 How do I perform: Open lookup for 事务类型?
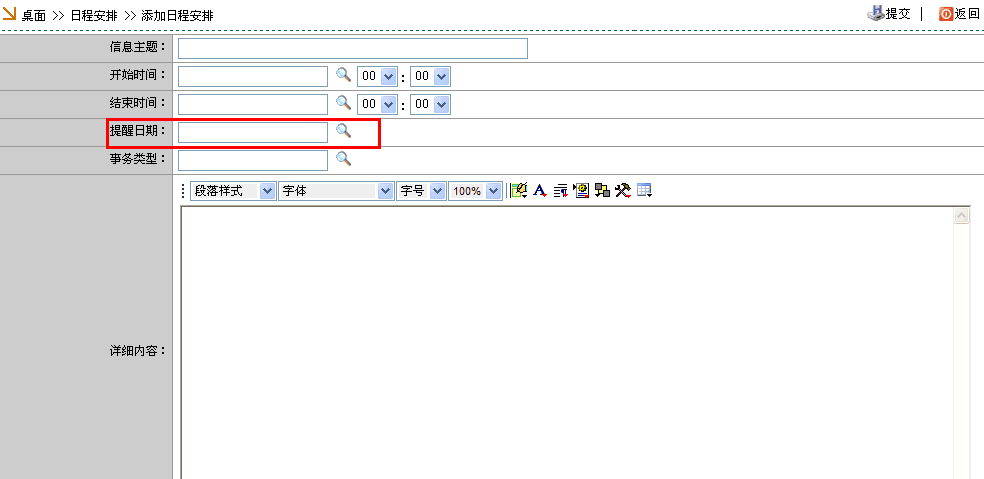(x=343, y=159)
